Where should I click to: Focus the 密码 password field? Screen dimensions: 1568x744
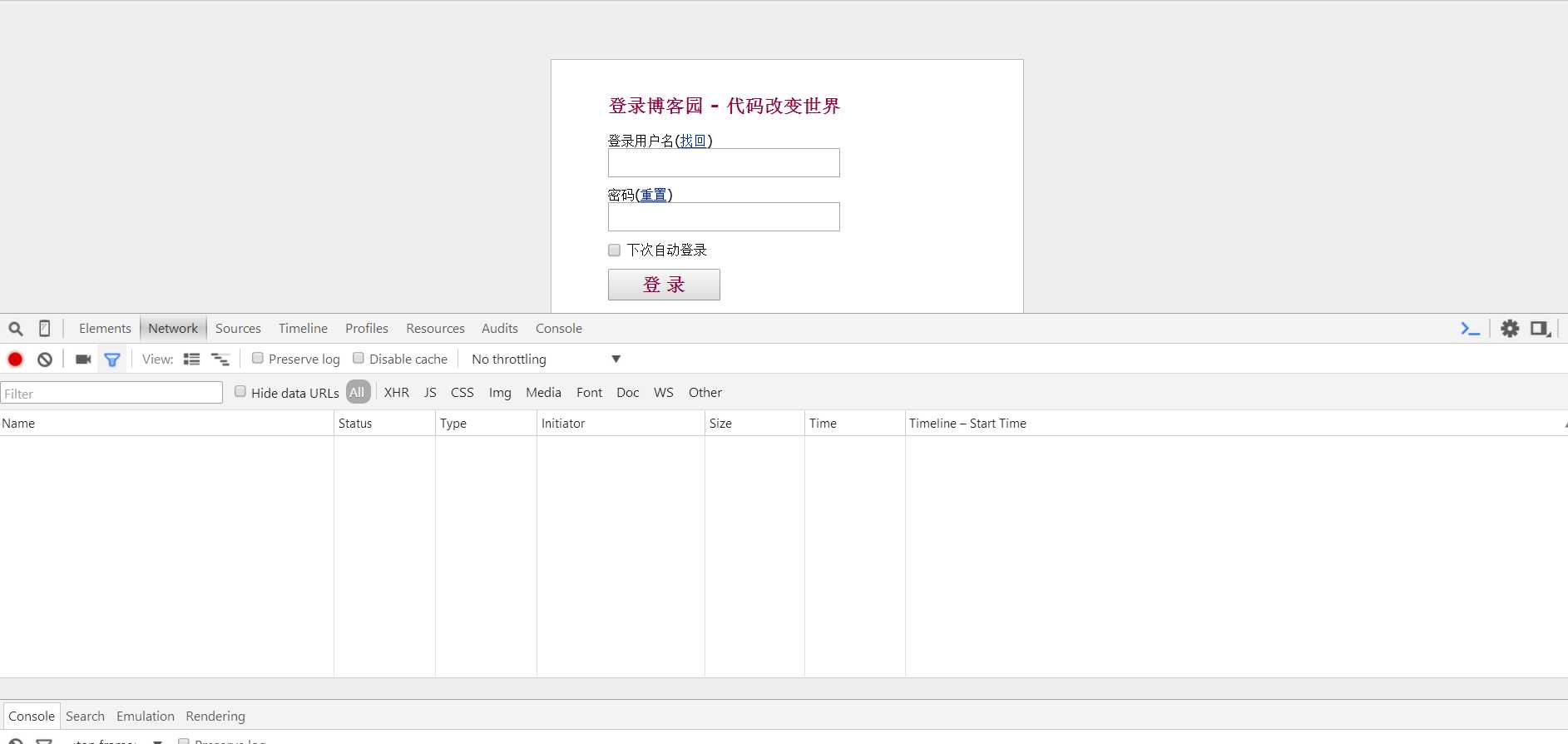pos(724,217)
